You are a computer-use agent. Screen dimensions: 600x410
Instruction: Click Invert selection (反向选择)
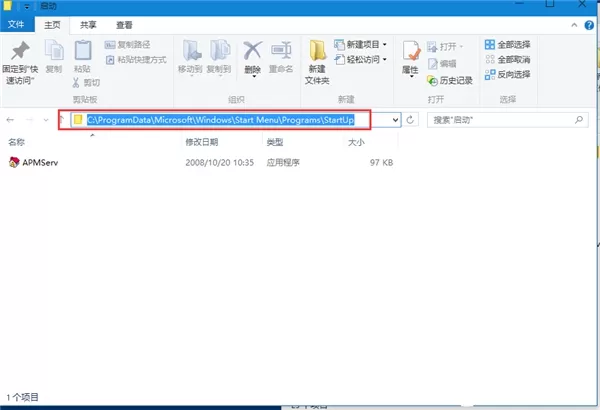507,74
